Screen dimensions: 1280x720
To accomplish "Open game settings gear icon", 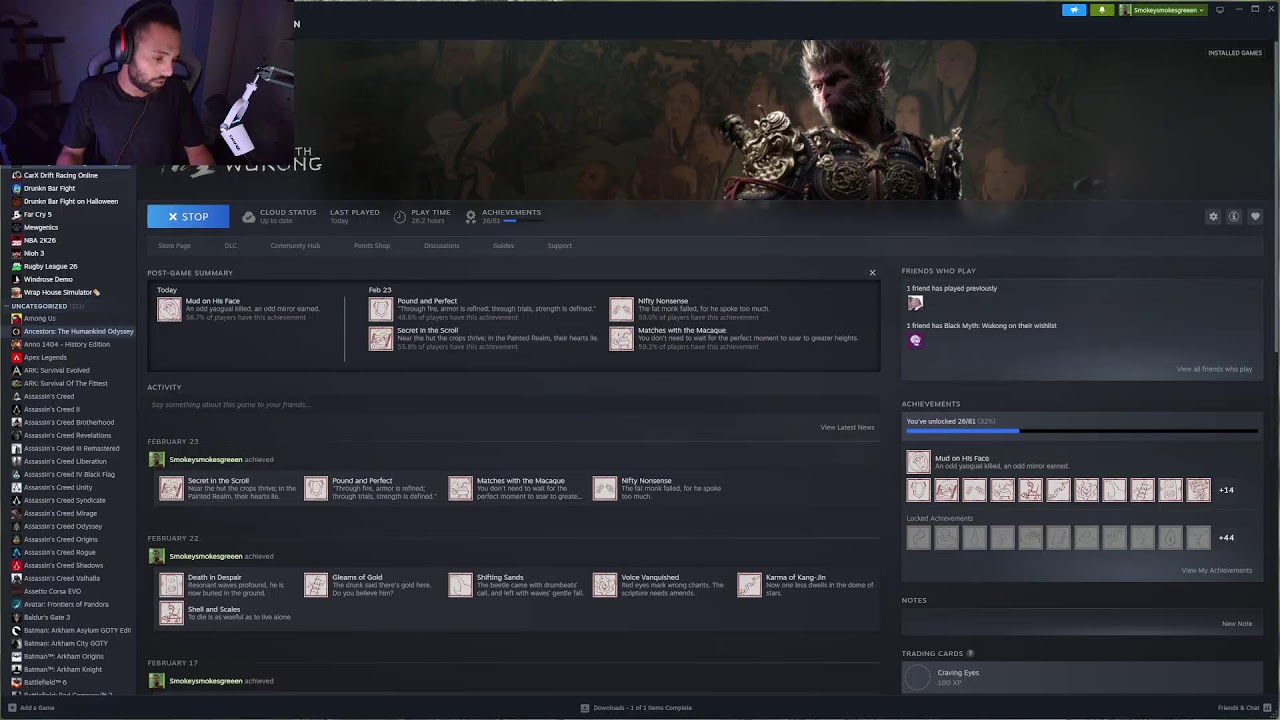I will pos(1213,217).
